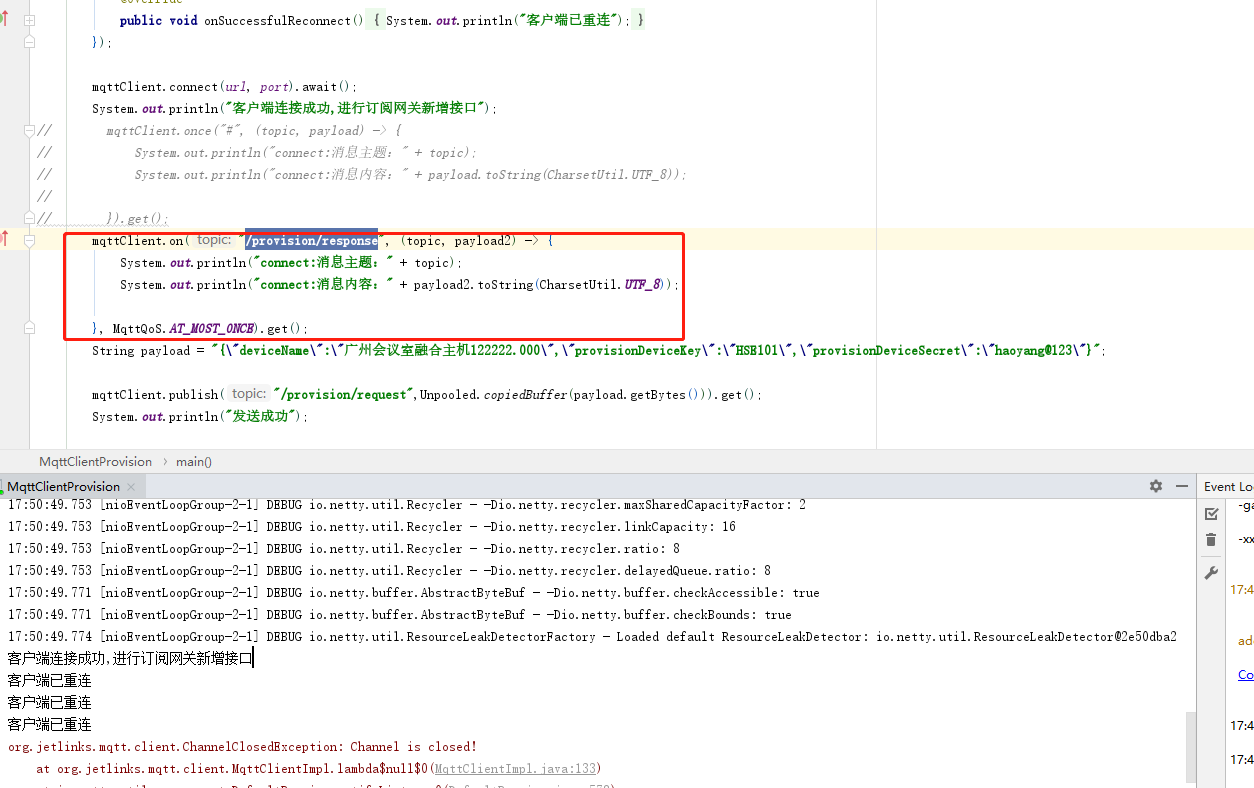Click the highlighted /provision/response topic string
The image size is (1254, 788).
click(x=310, y=240)
